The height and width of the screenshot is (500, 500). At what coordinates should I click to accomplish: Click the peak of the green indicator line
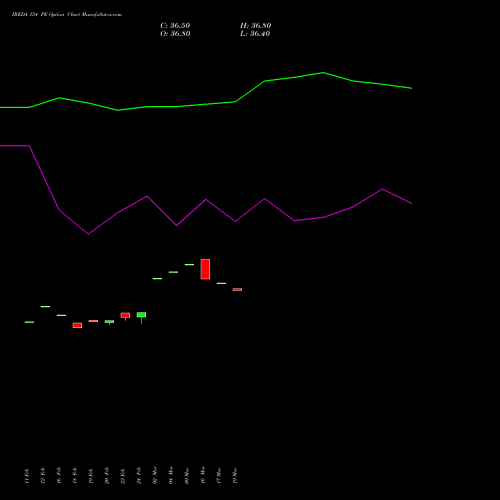click(x=323, y=72)
